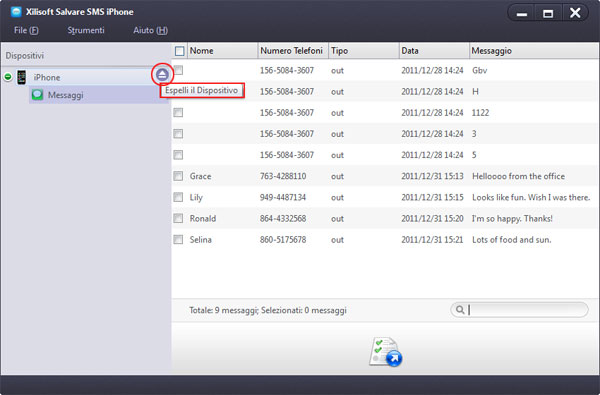Click message 'I'm so happy. Thanks!'
The height and width of the screenshot is (395, 600).
512,219
